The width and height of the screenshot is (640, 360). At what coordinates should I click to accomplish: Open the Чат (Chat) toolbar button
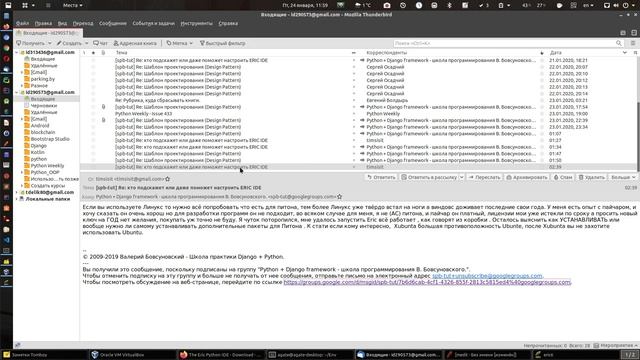click(x=100, y=43)
